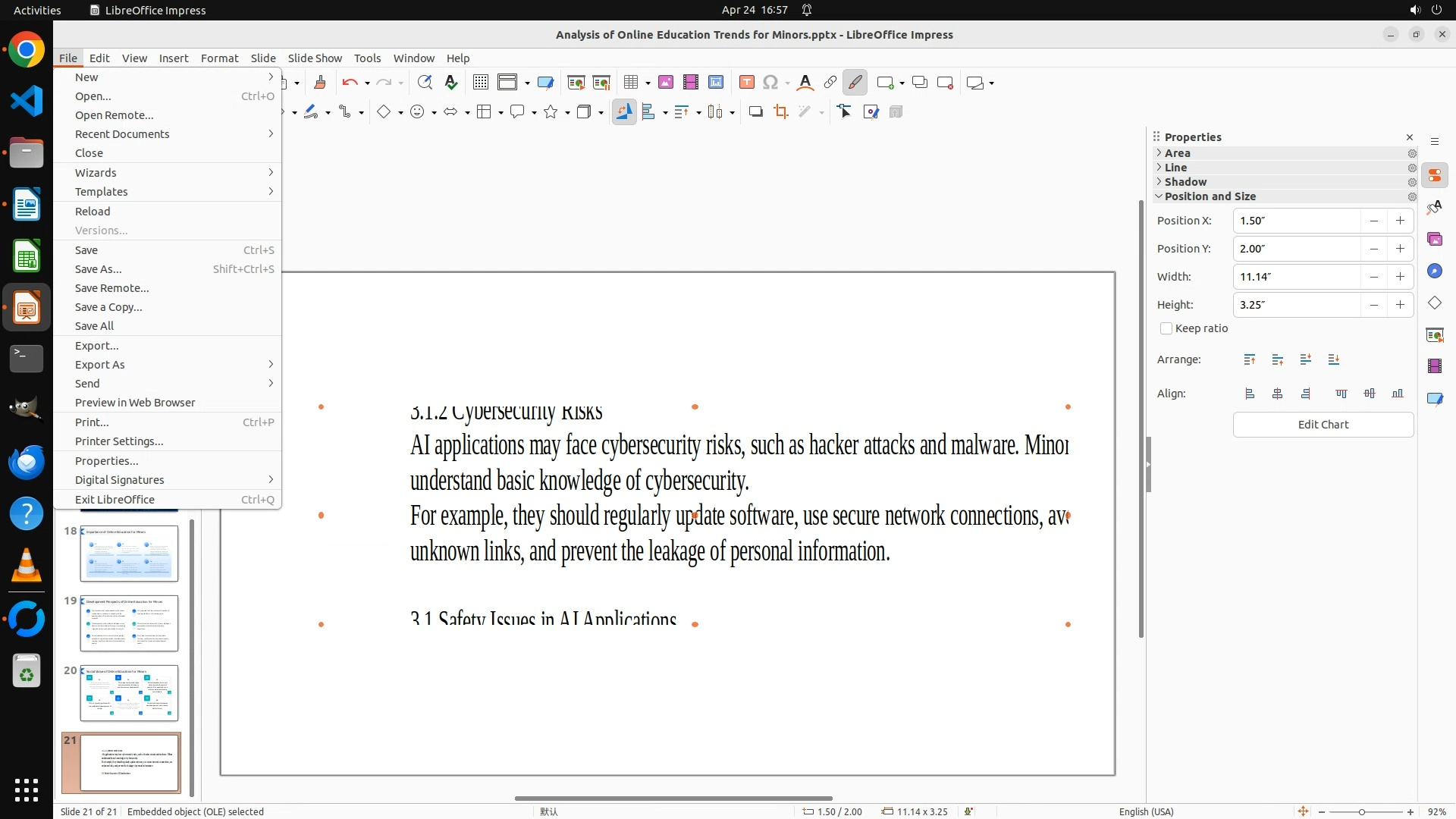Screen dimensions: 1456x819
Task: Choose Save As from File menu
Action: [x=98, y=269]
